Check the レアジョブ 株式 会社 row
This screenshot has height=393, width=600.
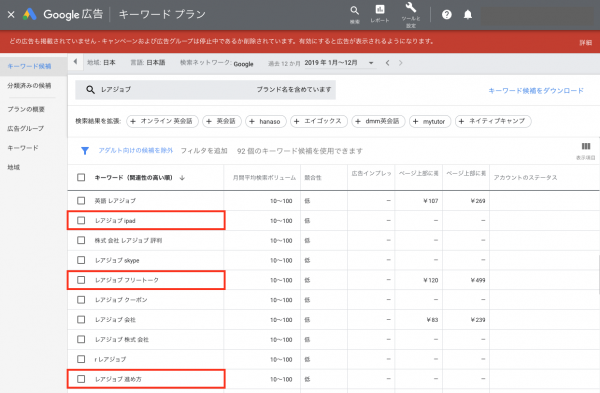click(81, 339)
